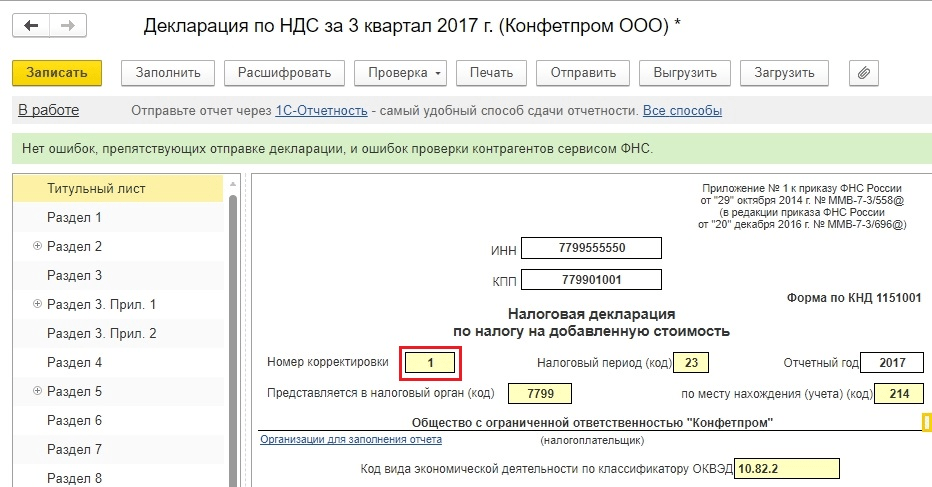Click the ОКВЭД code field 10.82.2
Screen dimensions: 932x487
click(787, 469)
